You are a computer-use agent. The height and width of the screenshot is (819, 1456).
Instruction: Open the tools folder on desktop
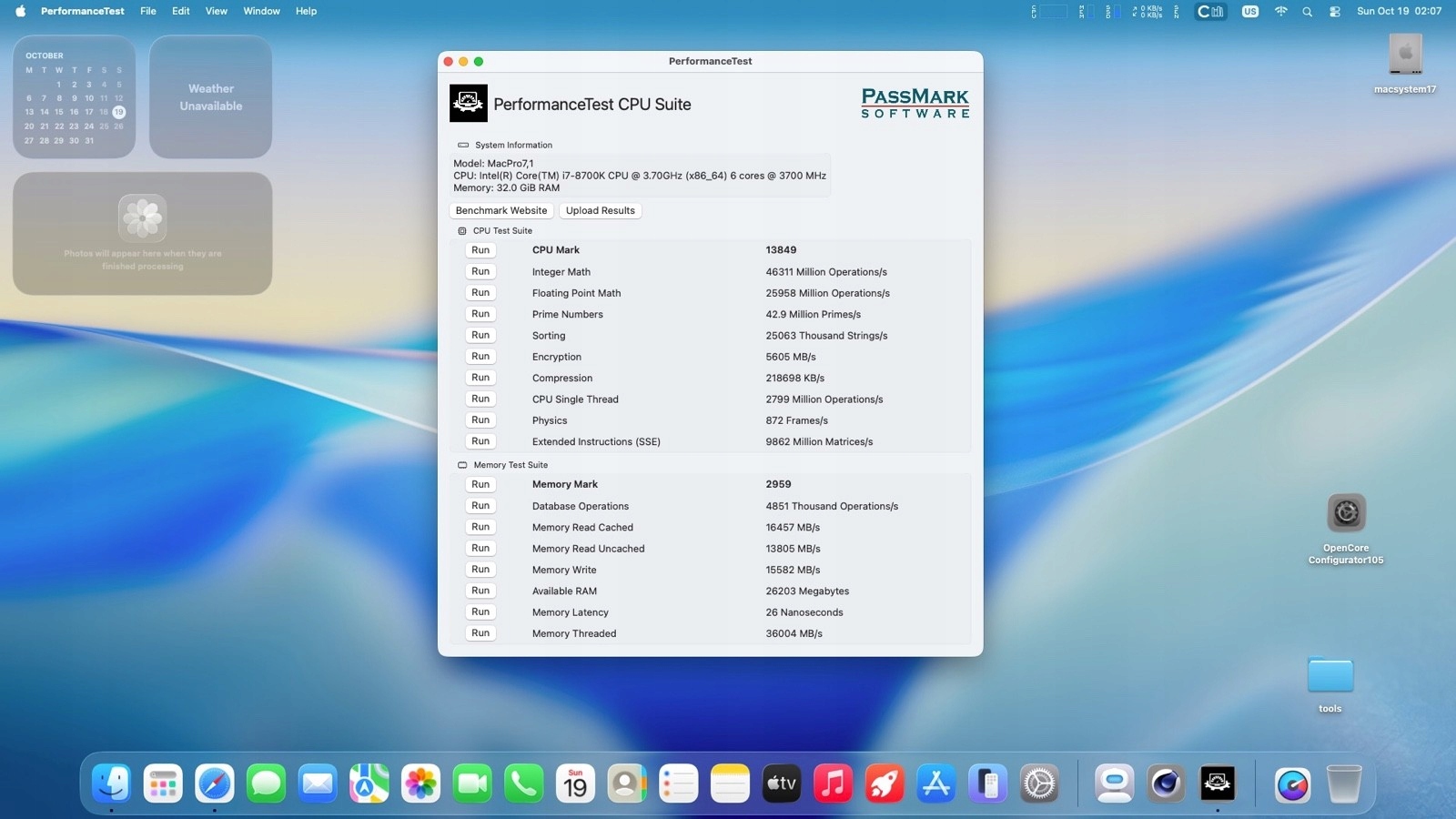1330,676
